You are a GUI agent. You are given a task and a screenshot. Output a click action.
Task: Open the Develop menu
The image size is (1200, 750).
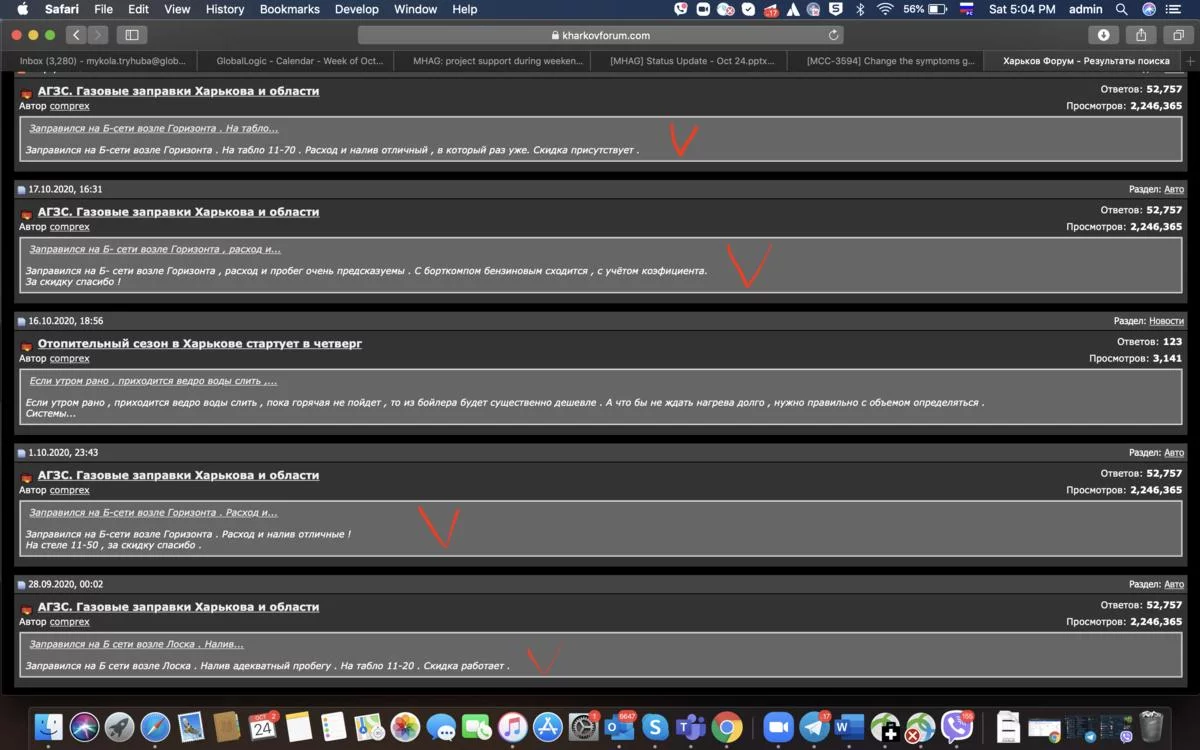point(356,9)
